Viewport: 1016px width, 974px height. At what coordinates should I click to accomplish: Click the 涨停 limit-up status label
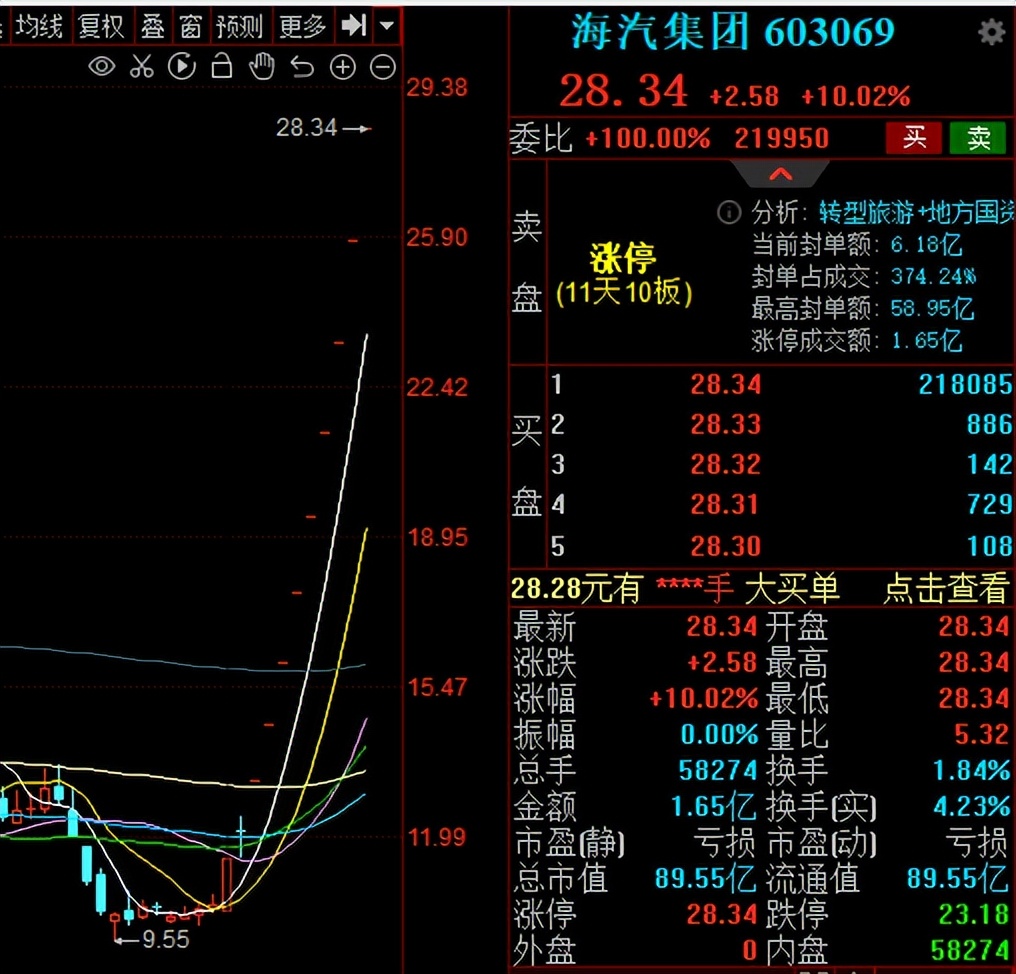tap(623, 258)
